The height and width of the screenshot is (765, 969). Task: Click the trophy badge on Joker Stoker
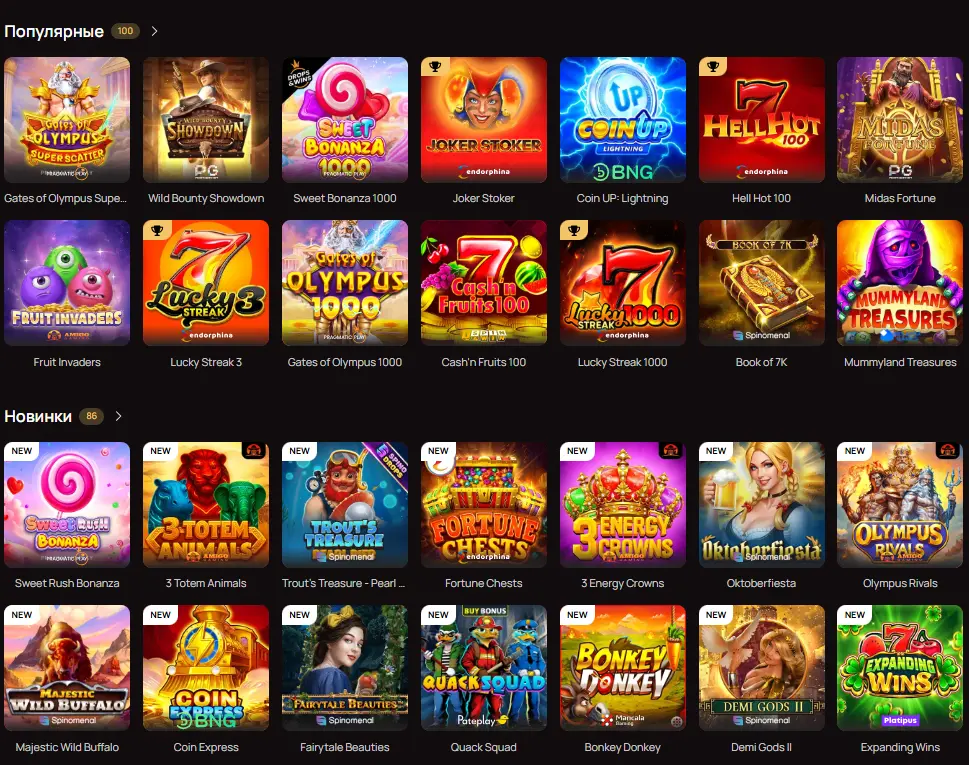[435, 67]
